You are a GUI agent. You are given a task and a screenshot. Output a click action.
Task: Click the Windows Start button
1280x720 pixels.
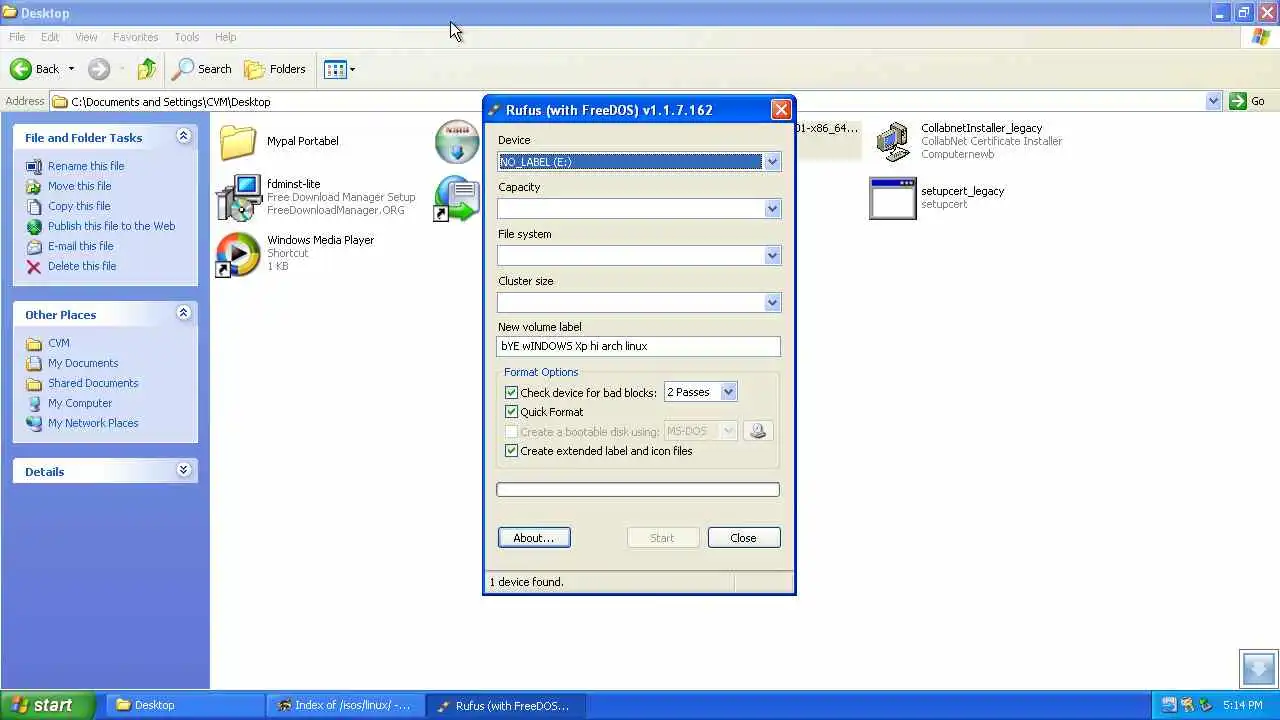click(x=48, y=705)
